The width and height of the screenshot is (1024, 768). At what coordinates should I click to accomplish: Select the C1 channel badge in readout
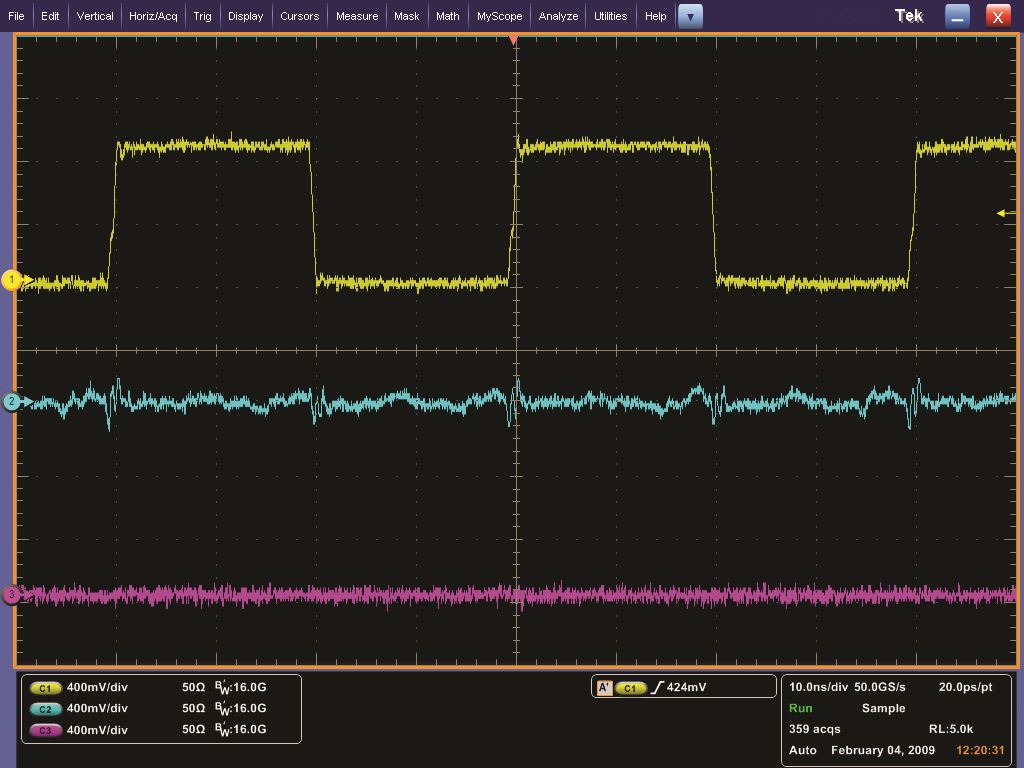point(45,688)
